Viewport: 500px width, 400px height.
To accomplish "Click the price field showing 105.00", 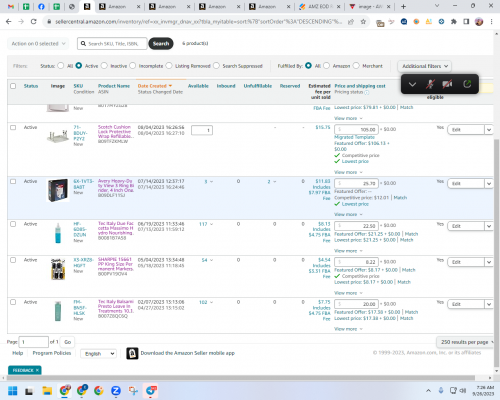I will pyautogui.click(x=356, y=129).
